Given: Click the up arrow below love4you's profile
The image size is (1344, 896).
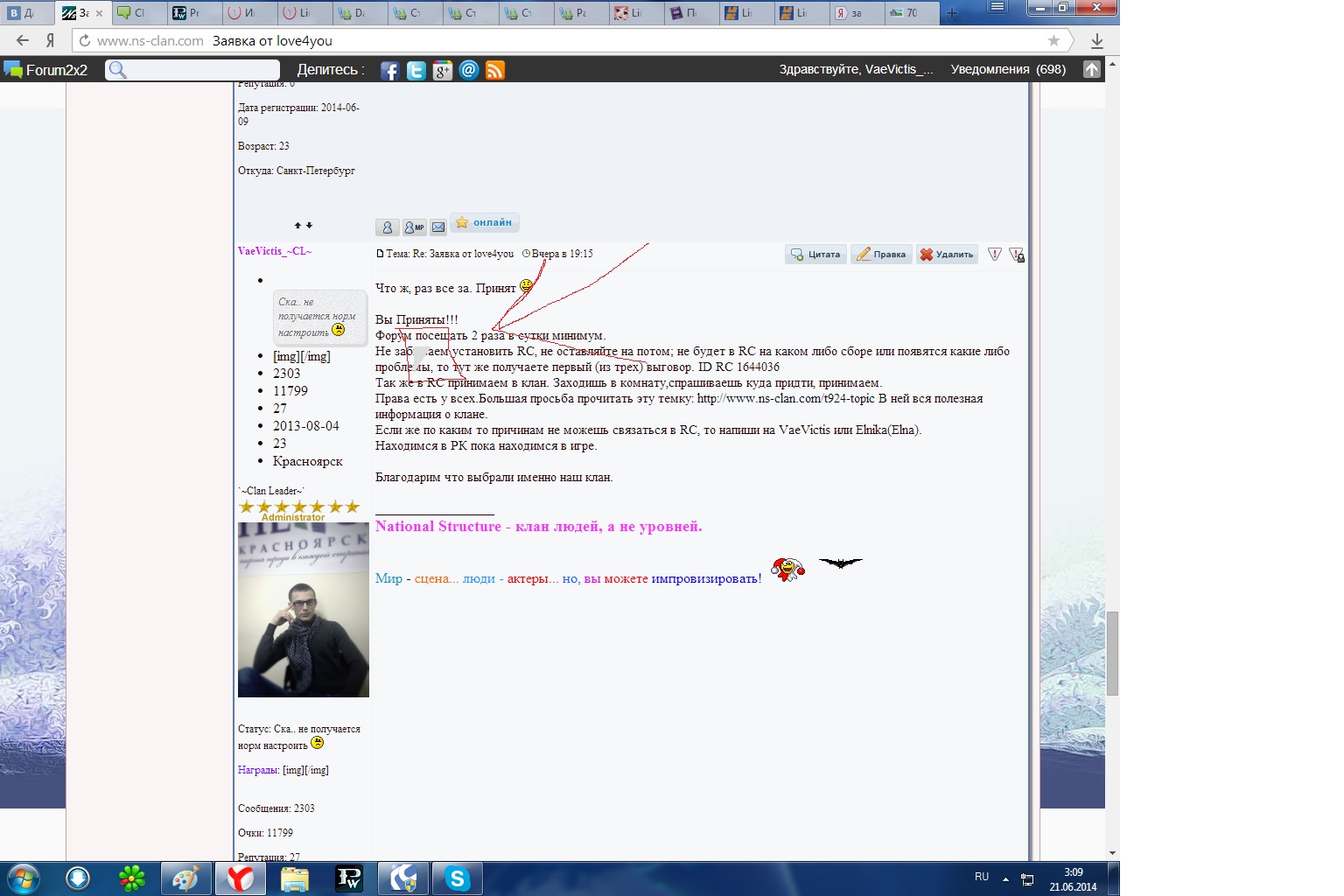Looking at the screenshot, I should [297, 226].
